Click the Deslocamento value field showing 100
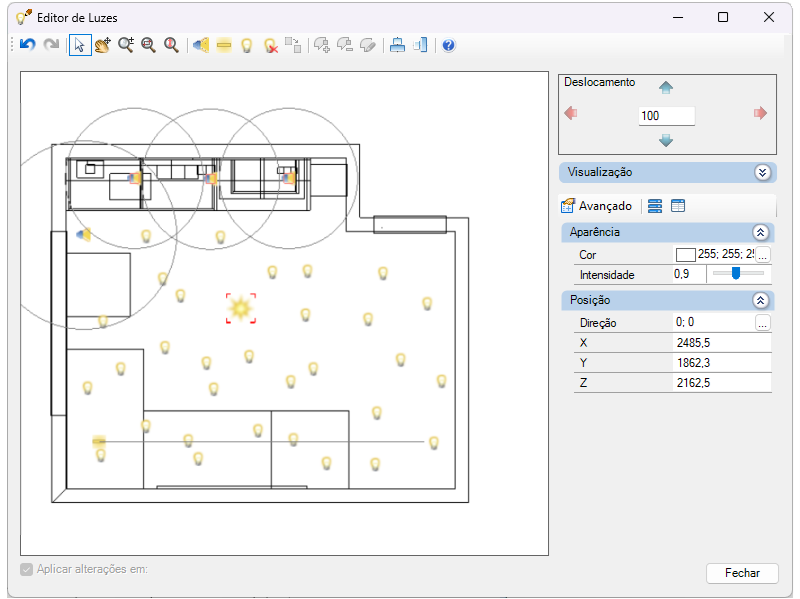The width and height of the screenshot is (800, 599). (666, 116)
